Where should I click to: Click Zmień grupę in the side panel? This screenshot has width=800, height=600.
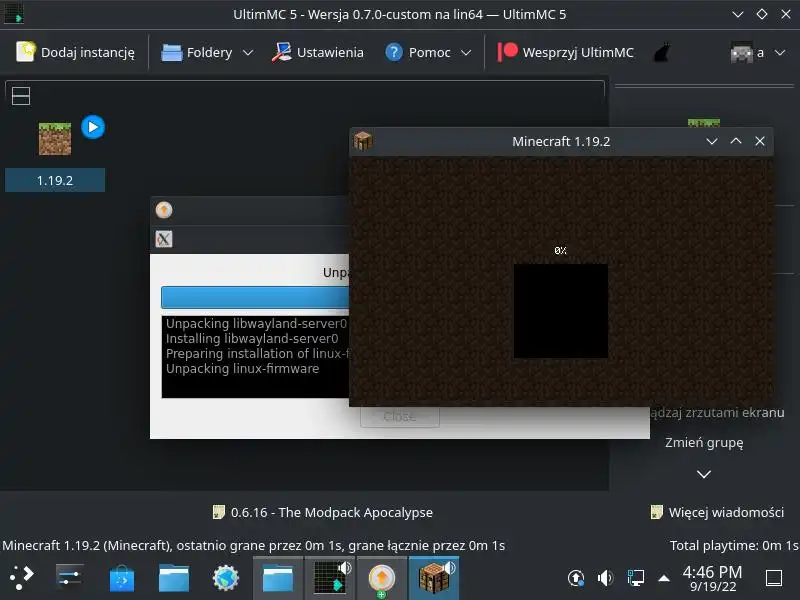click(704, 442)
